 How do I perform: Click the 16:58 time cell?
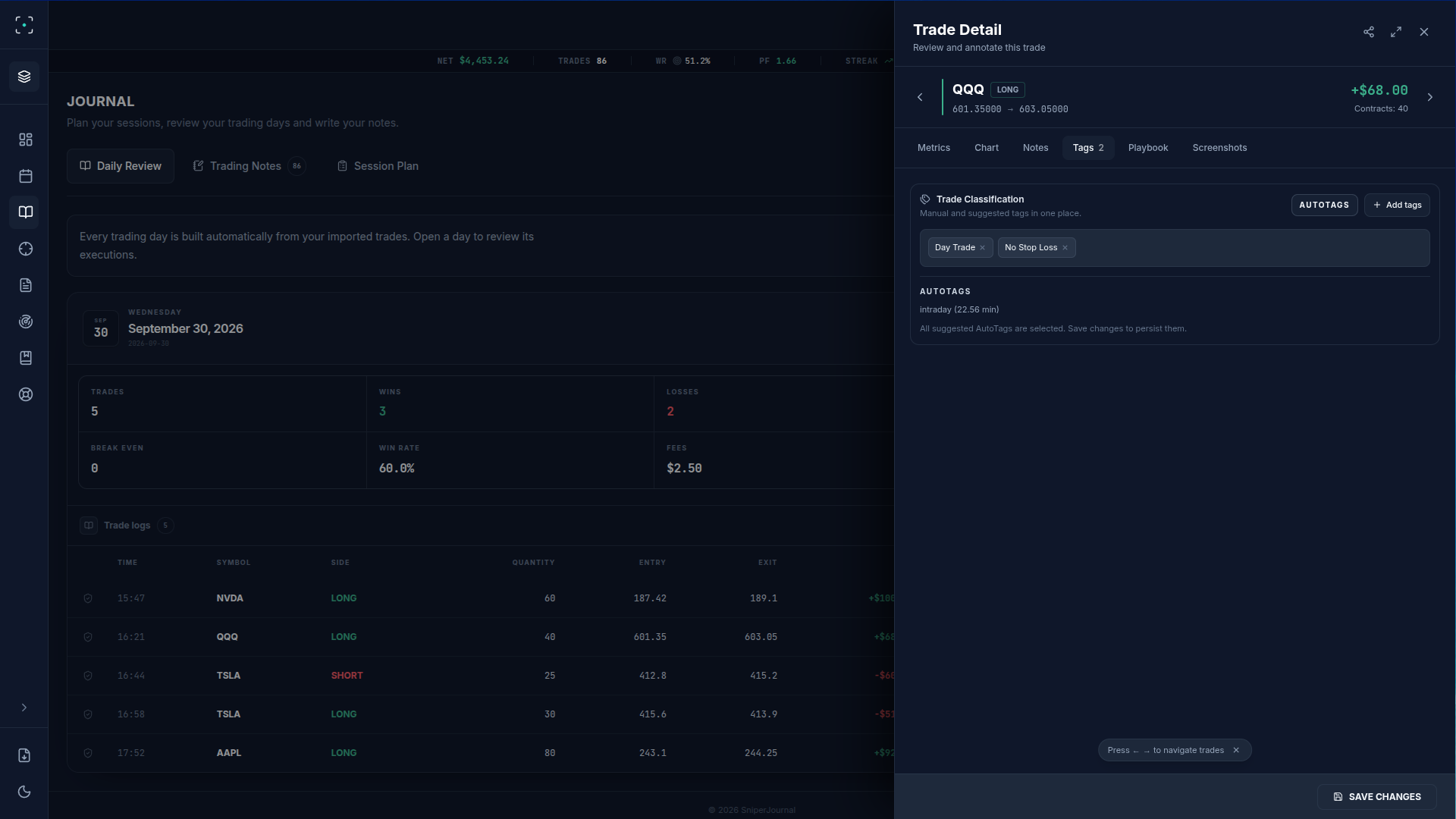[x=131, y=714]
